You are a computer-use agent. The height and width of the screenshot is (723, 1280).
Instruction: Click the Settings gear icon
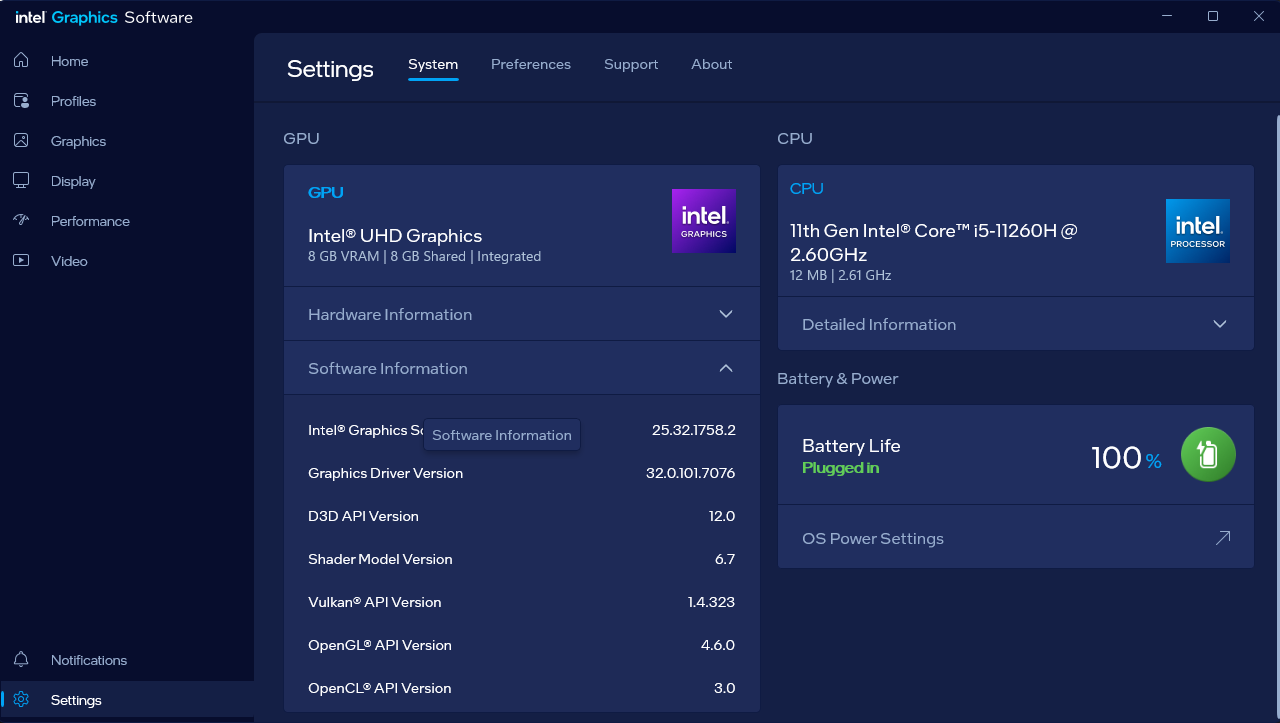point(21,700)
